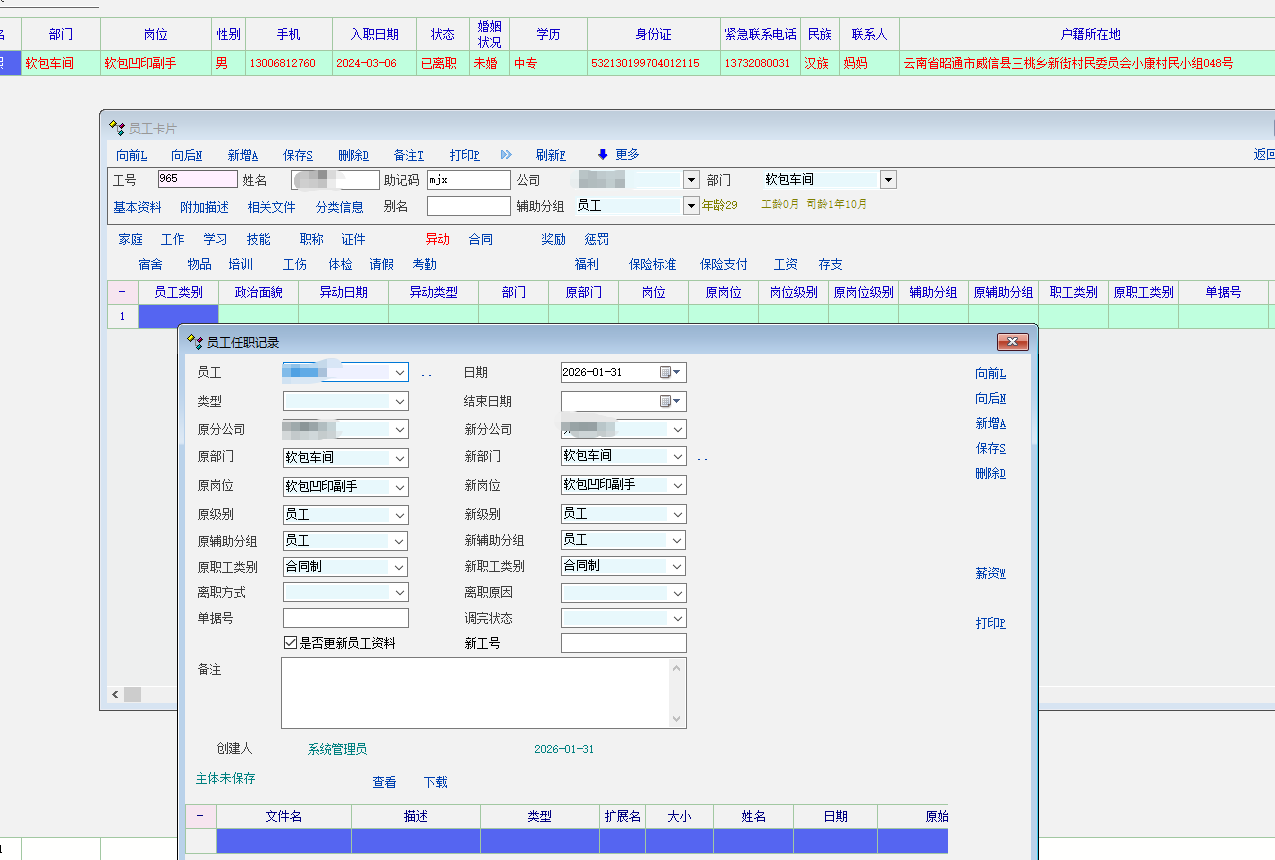Click the minus icon left of 文件名 column
The width and height of the screenshot is (1275, 860).
pos(200,816)
